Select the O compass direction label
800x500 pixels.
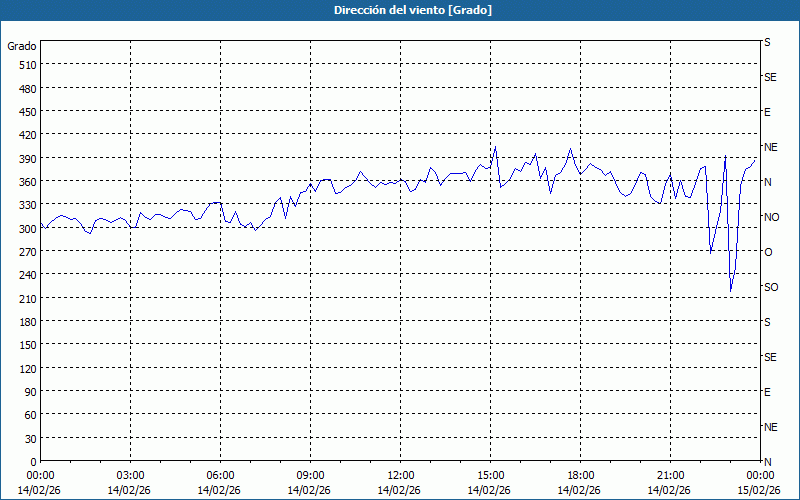tap(768, 252)
